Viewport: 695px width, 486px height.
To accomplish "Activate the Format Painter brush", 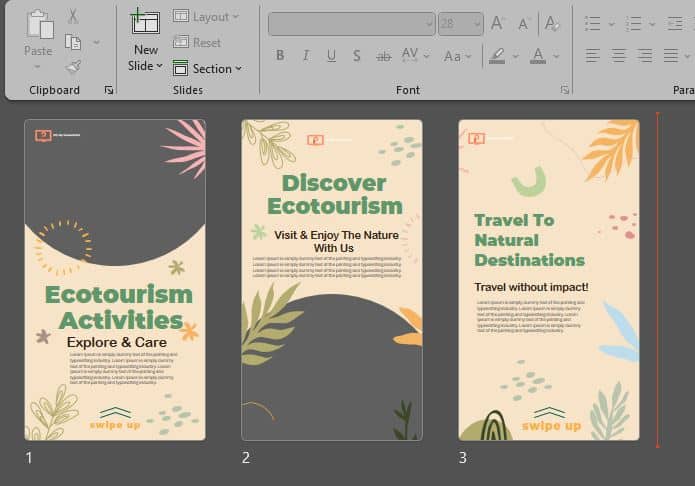I will [x=73, y=67].
